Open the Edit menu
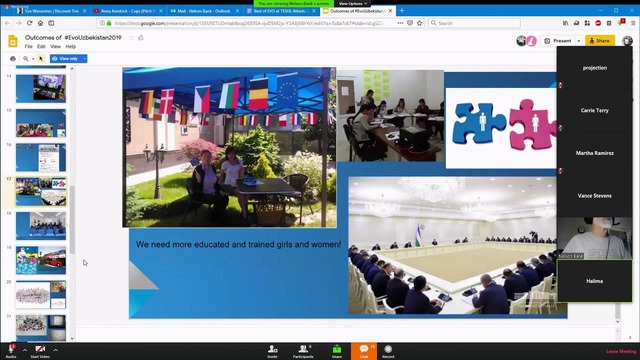640x360 pixels. pyautogui.click(x=41, y=47)
